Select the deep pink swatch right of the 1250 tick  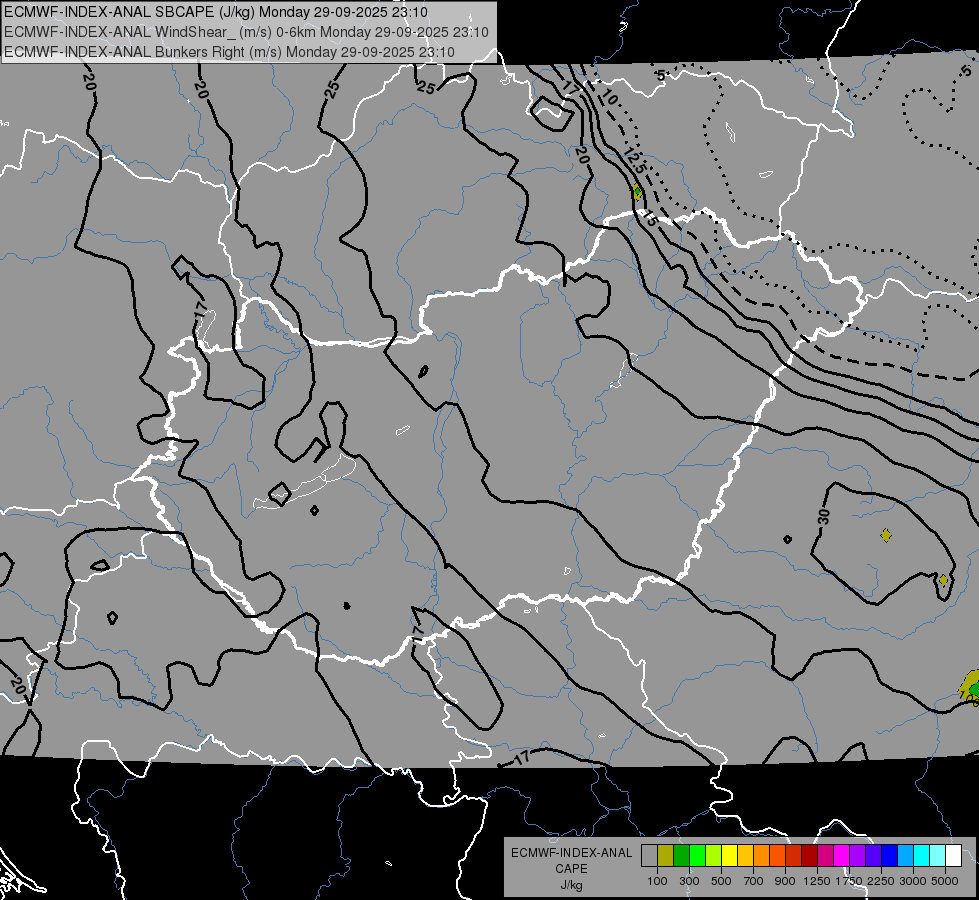pos(825,856)
